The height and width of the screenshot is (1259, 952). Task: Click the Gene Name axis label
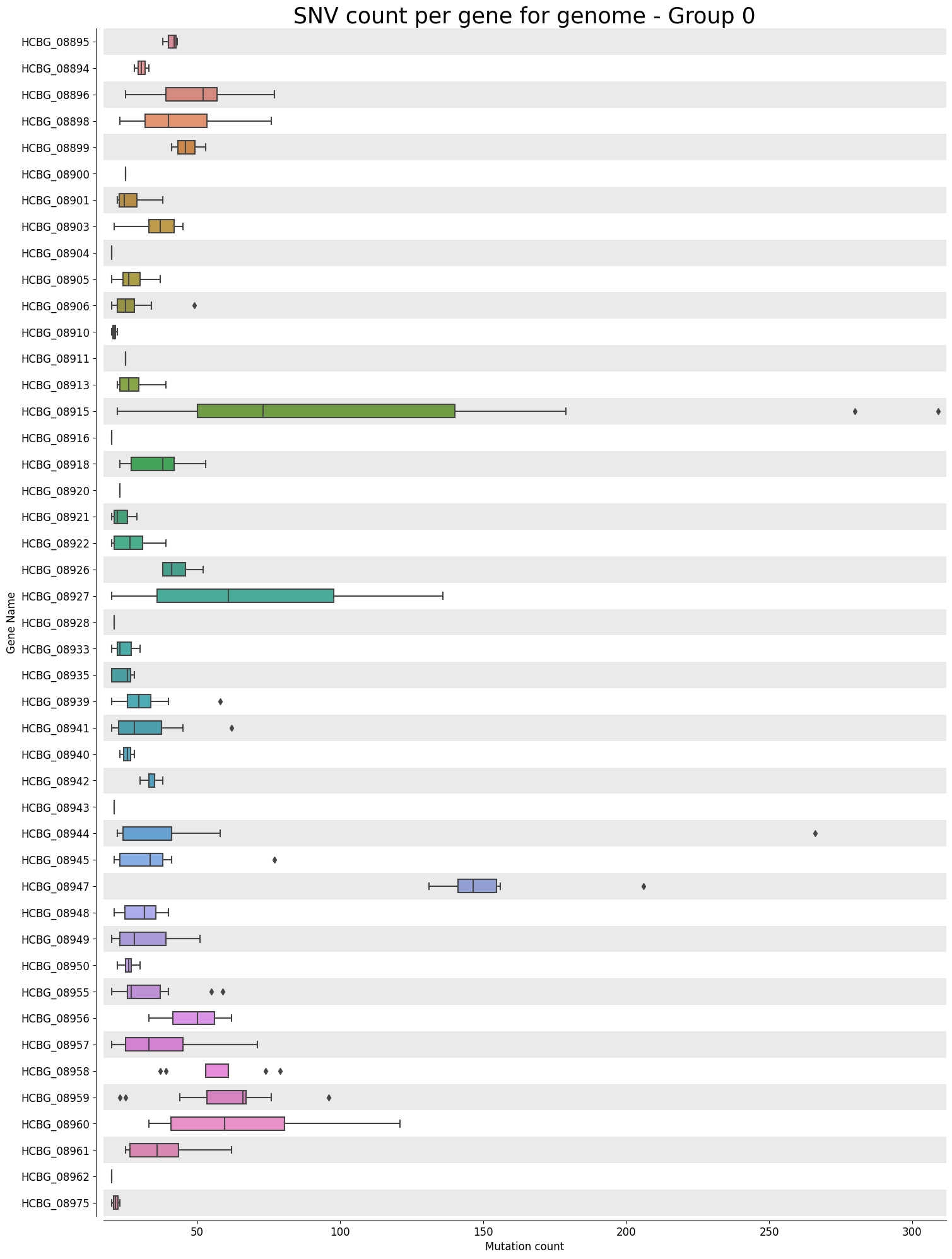pos(11,622)
